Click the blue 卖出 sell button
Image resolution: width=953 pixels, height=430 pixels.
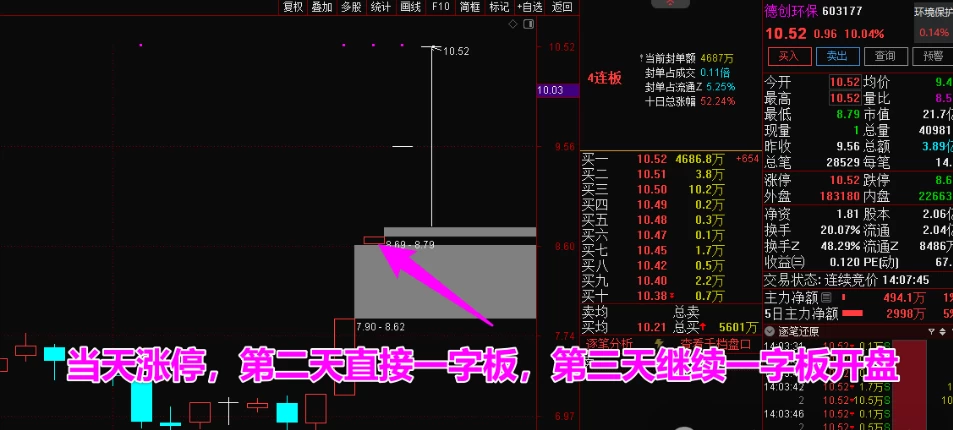tap(837, 57)
